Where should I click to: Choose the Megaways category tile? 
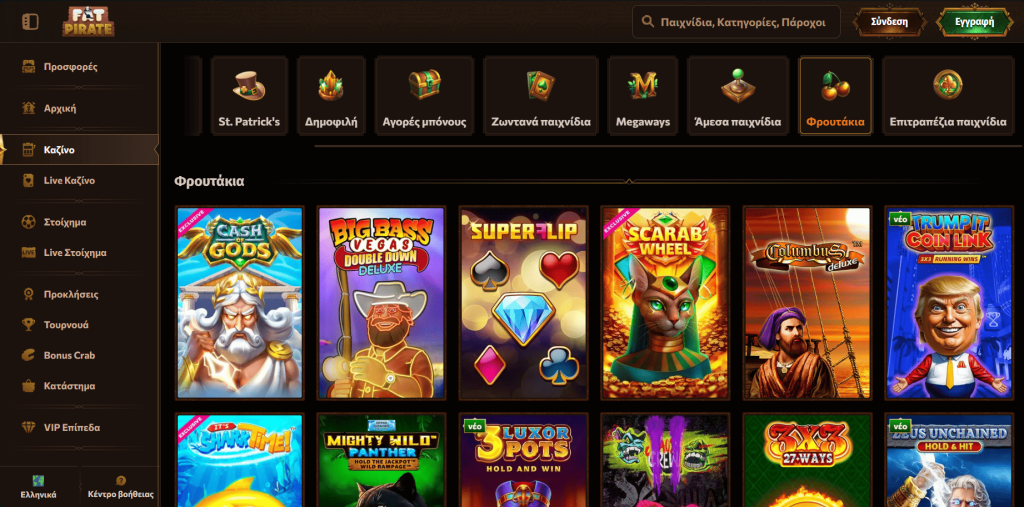[x=643, y=96]
